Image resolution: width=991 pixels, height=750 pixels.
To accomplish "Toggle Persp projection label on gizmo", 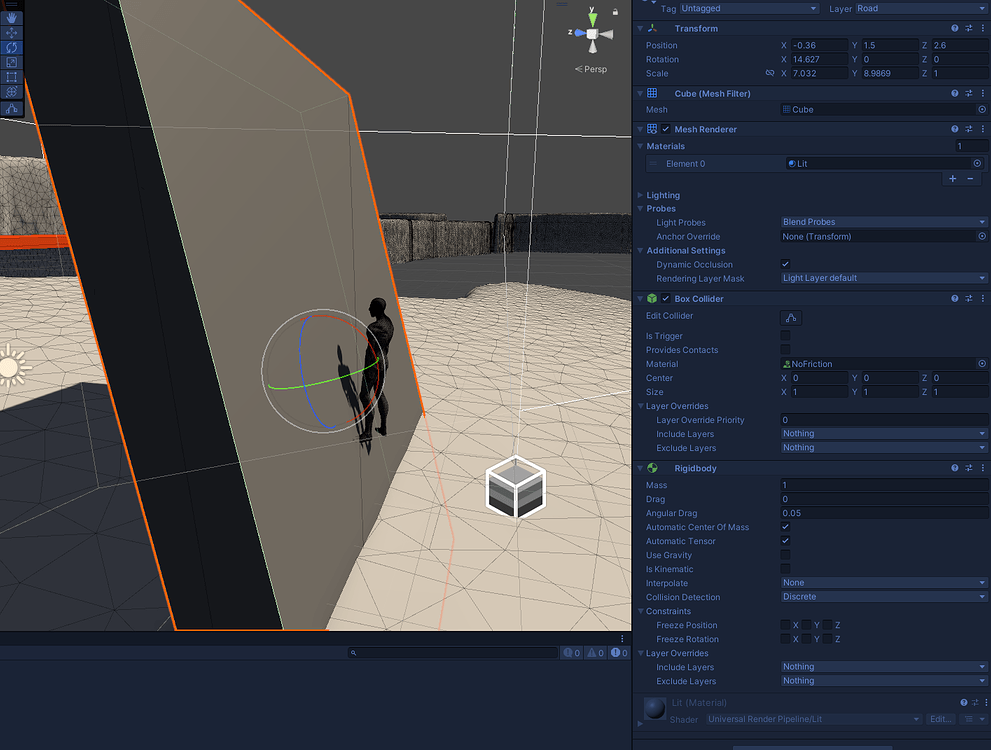I will point(591,69).
